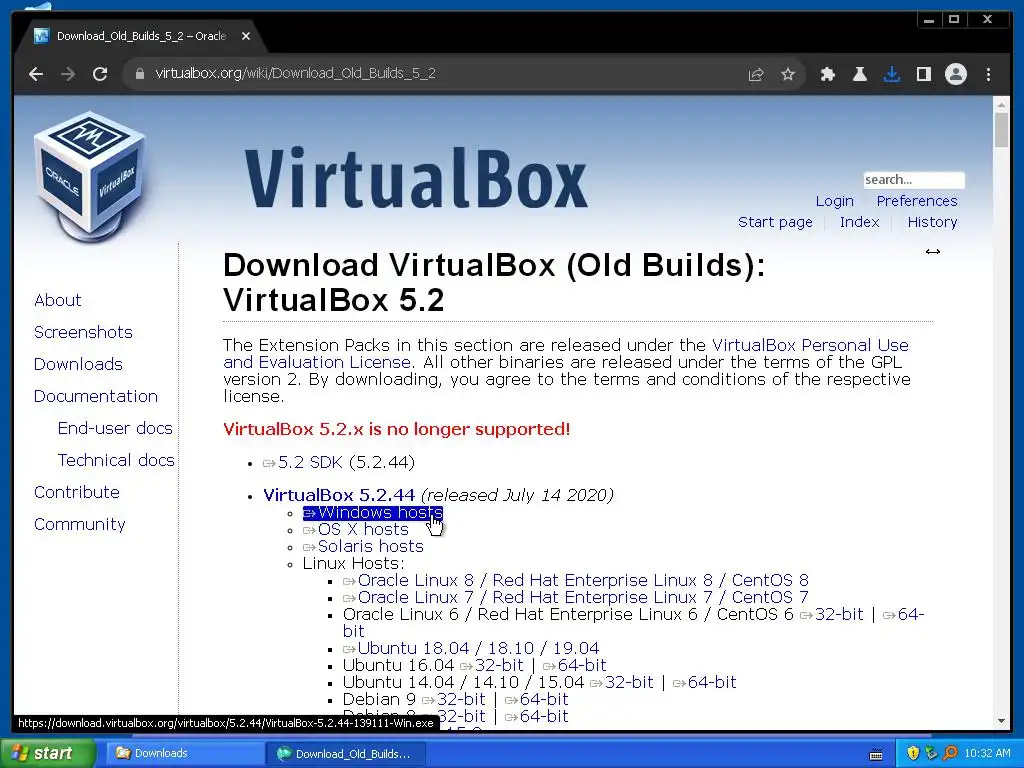Image resolution: width=1024 pixels, height=768 pixels.
Task: Open Technical docs sidebar link
Action: [x=116, y=460]
